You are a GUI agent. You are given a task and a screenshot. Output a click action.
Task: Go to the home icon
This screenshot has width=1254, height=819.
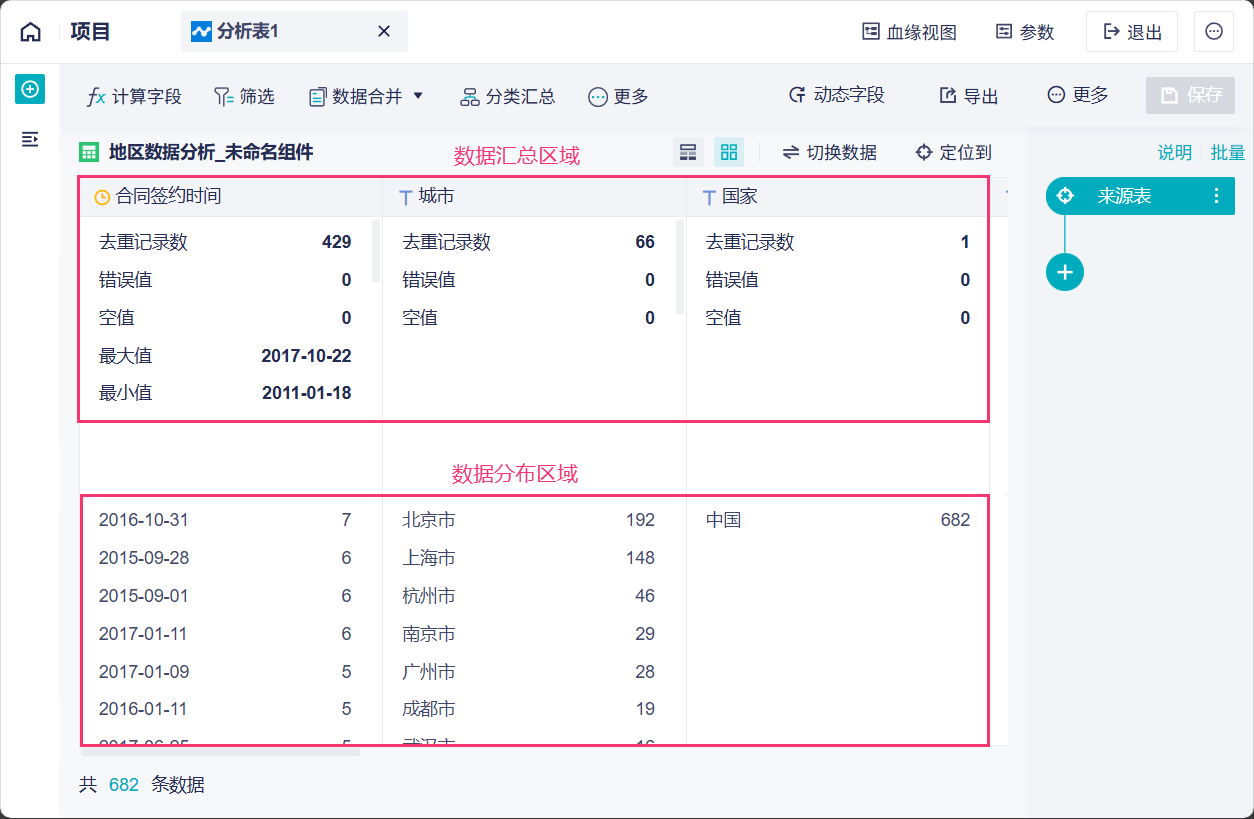tap(31, 32)
